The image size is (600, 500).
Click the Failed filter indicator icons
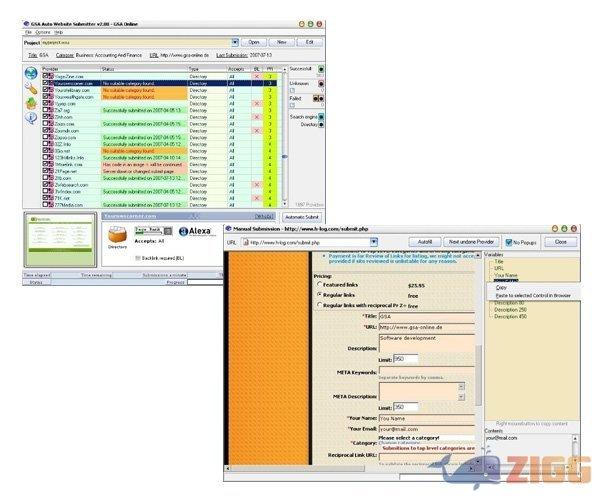[318, 99]
